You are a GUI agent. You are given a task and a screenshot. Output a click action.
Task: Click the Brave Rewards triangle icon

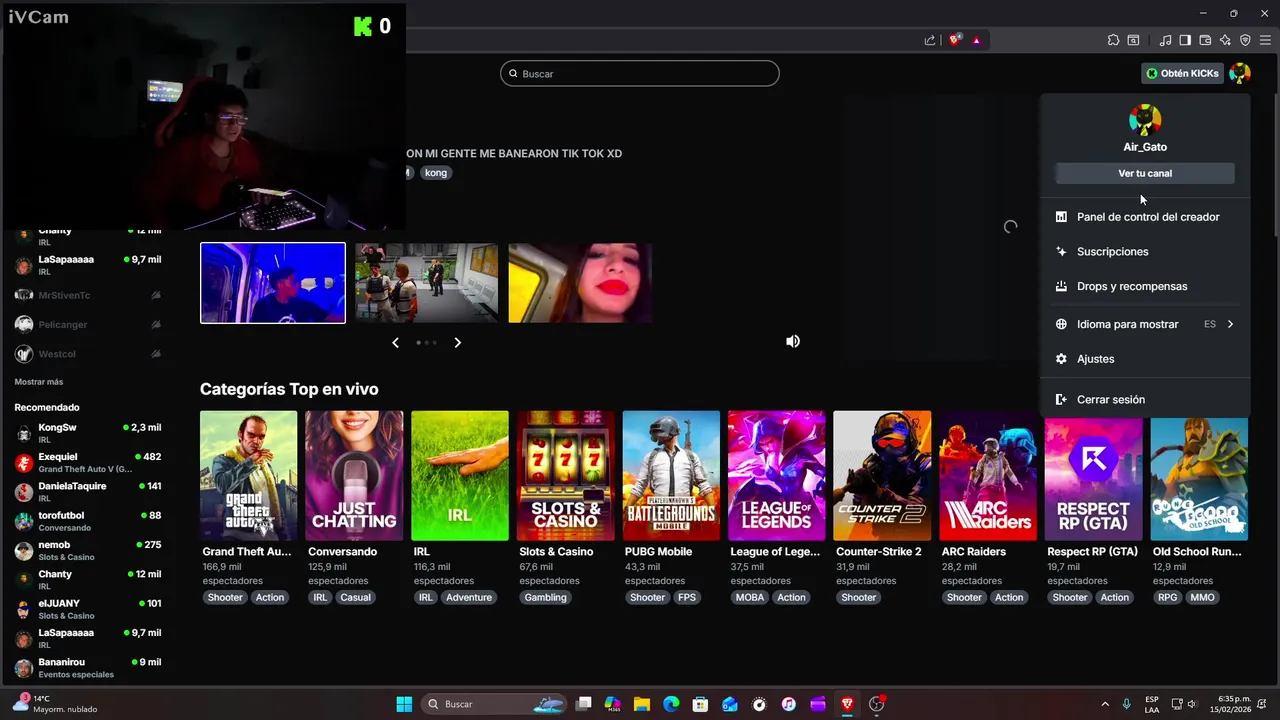pyautogui.click(x=976, y=40)
